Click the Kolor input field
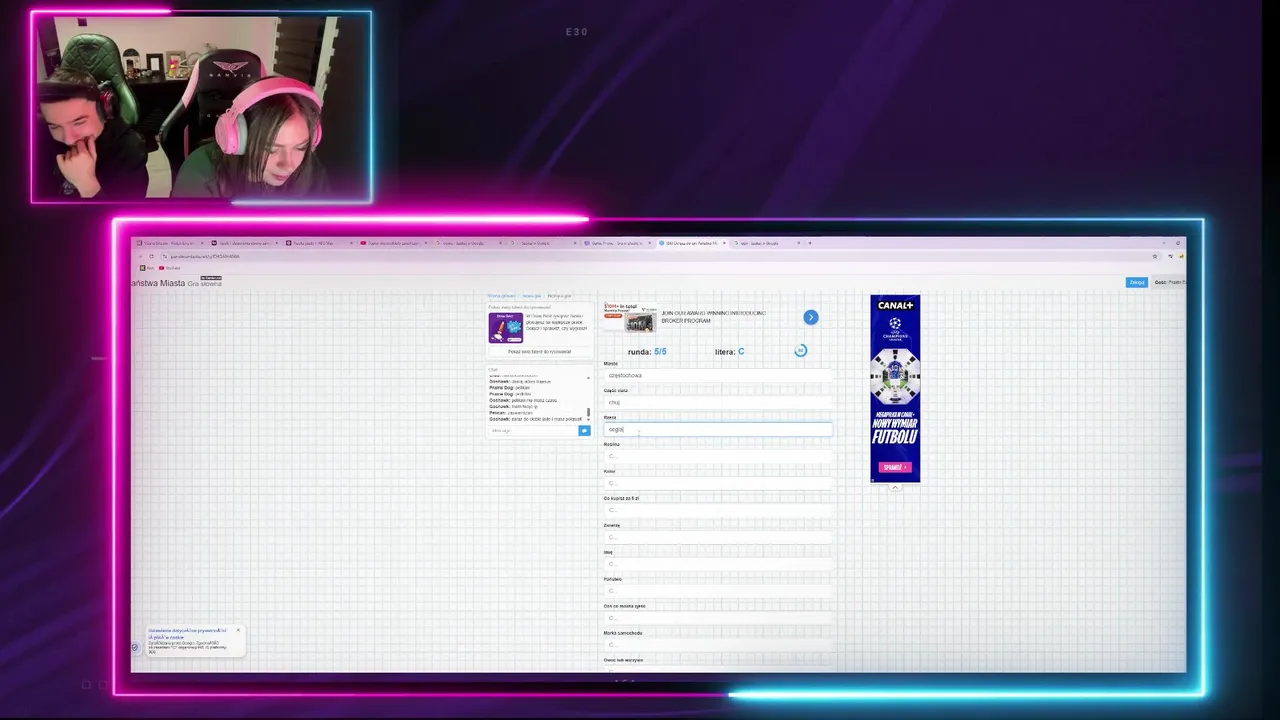Image resolution: width=1280 pixels, height=720 pixels. coord(718,484)
